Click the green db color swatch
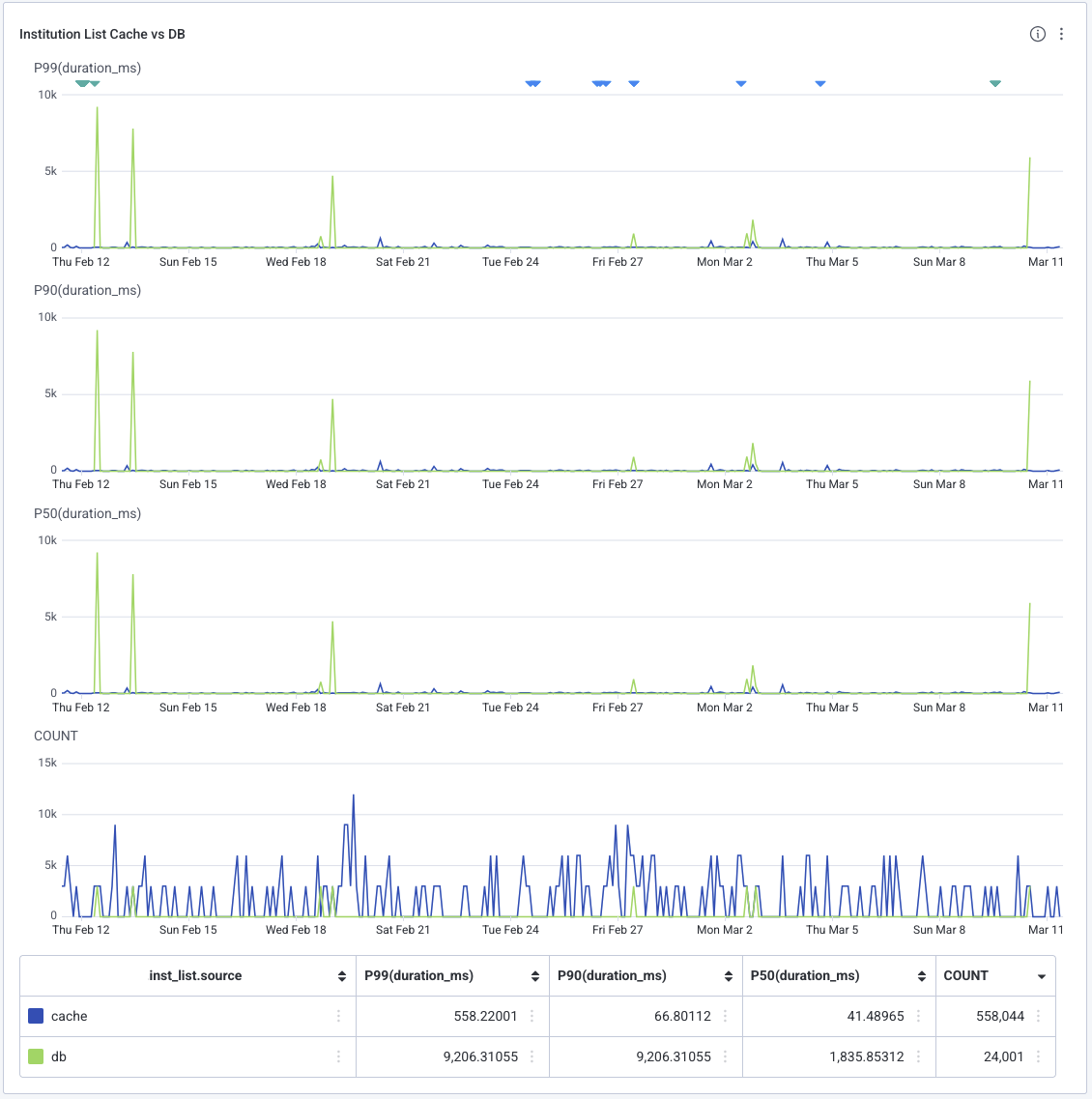 click(35, 1056)
